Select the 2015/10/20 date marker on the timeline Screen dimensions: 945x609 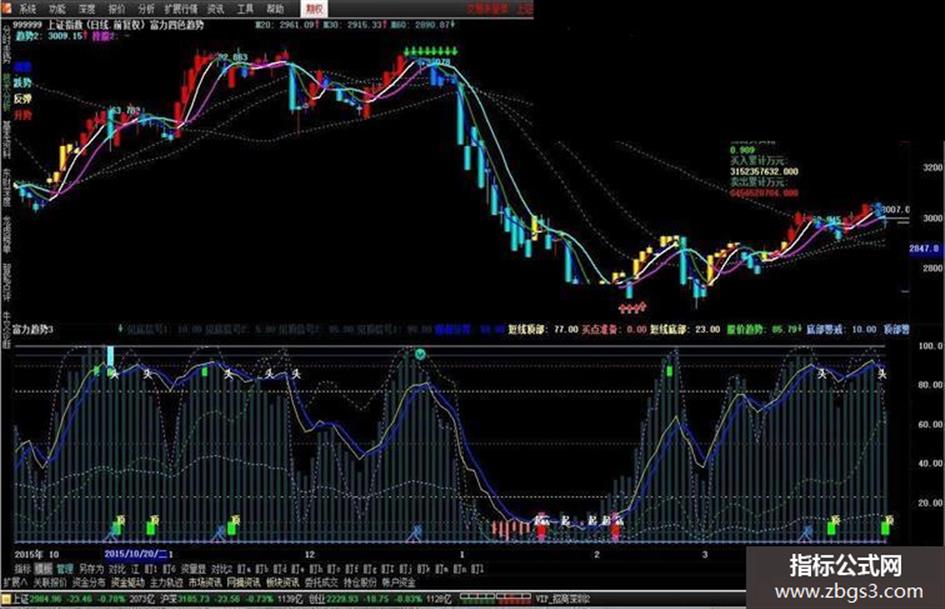click(x=136, y=554)
